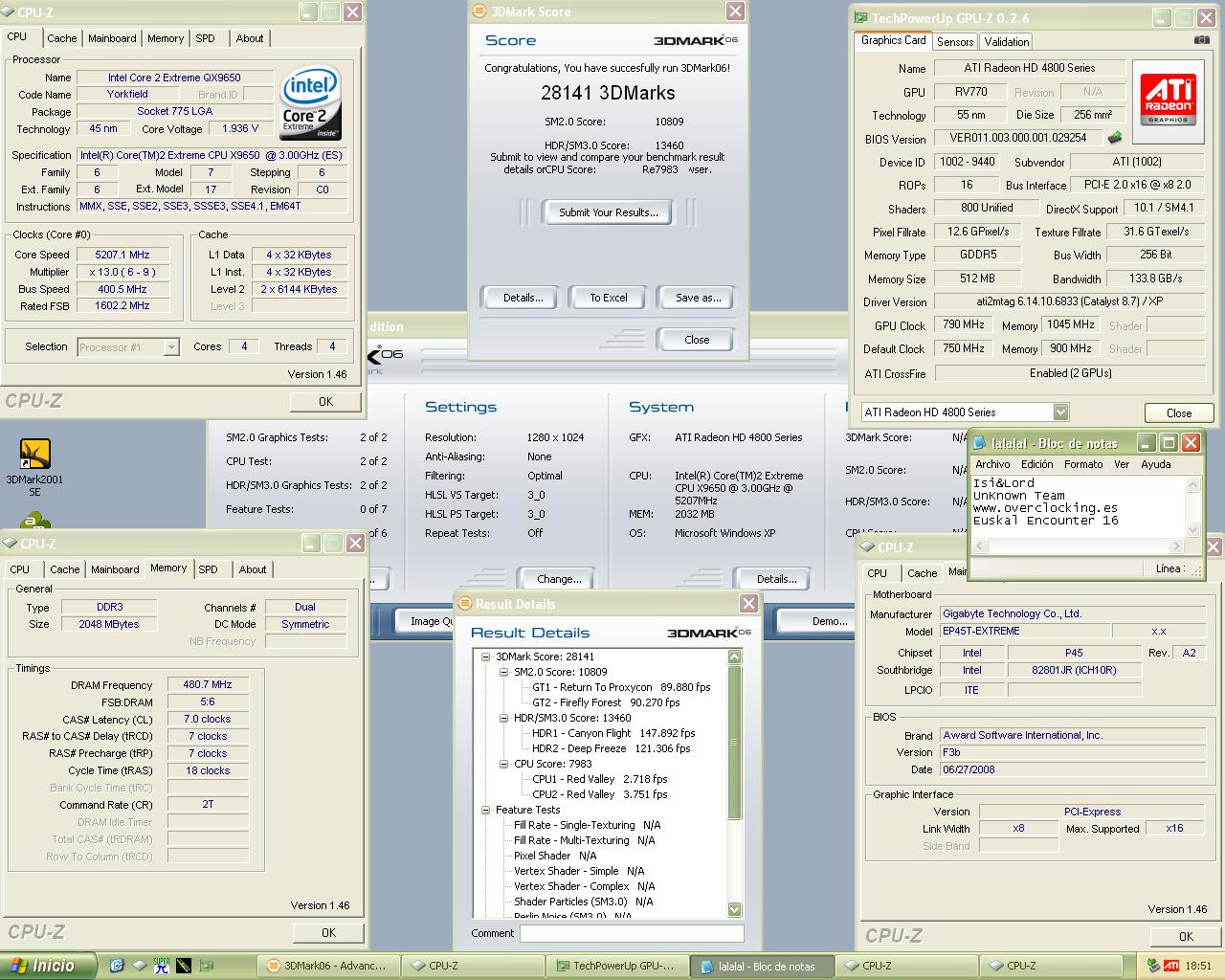Click To Excel button in 3DMark Score
Image resolution: width=1225 pixels, height=980 pixels.
[609, 298]
